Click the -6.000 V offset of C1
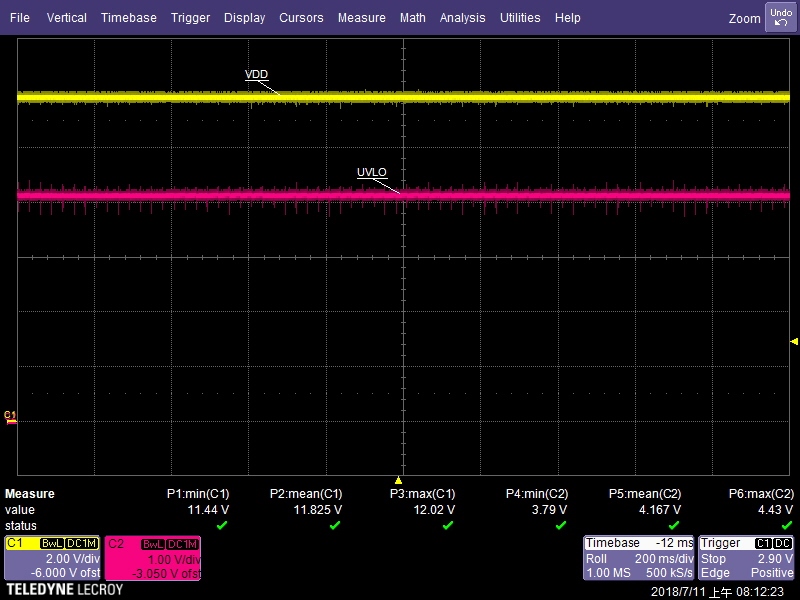800x600 pixels. (65, 573)
